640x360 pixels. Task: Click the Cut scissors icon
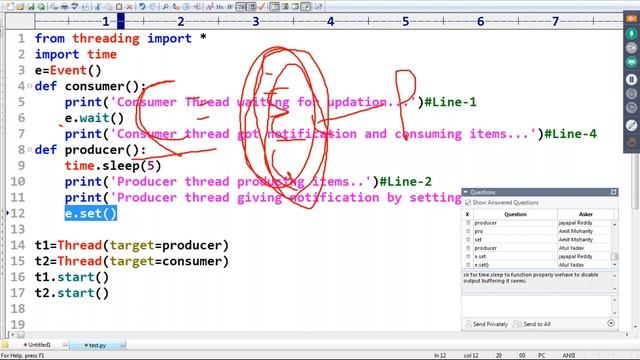click(x=98, y=7)
